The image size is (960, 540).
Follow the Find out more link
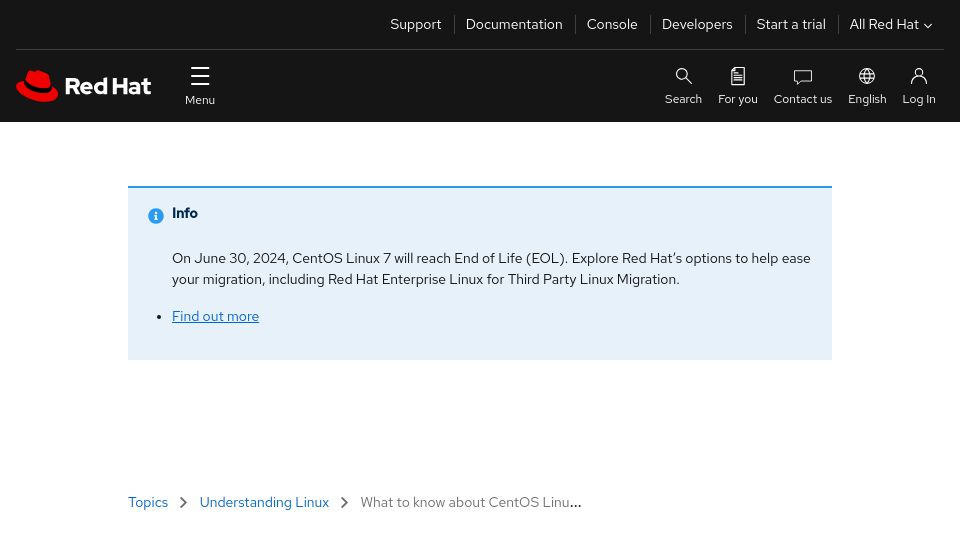(216, 317)
